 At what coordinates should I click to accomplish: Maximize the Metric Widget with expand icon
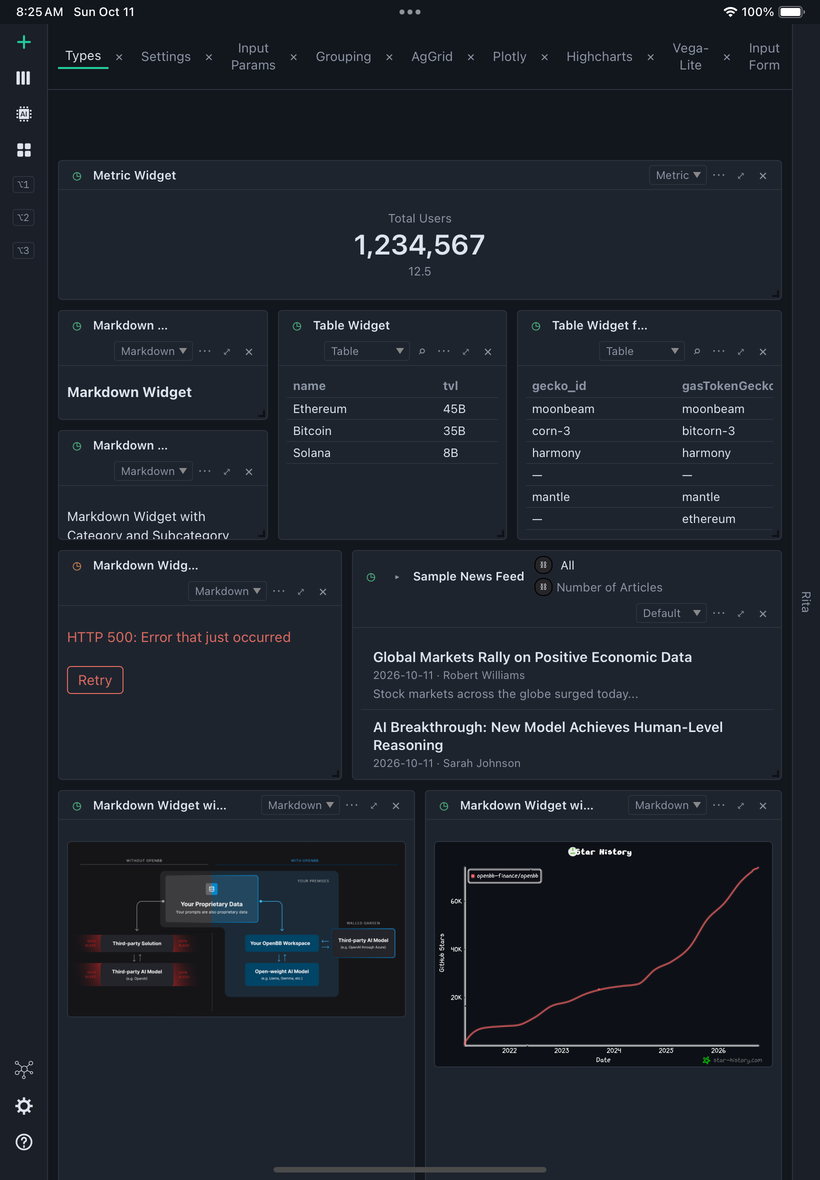[741, 175]
